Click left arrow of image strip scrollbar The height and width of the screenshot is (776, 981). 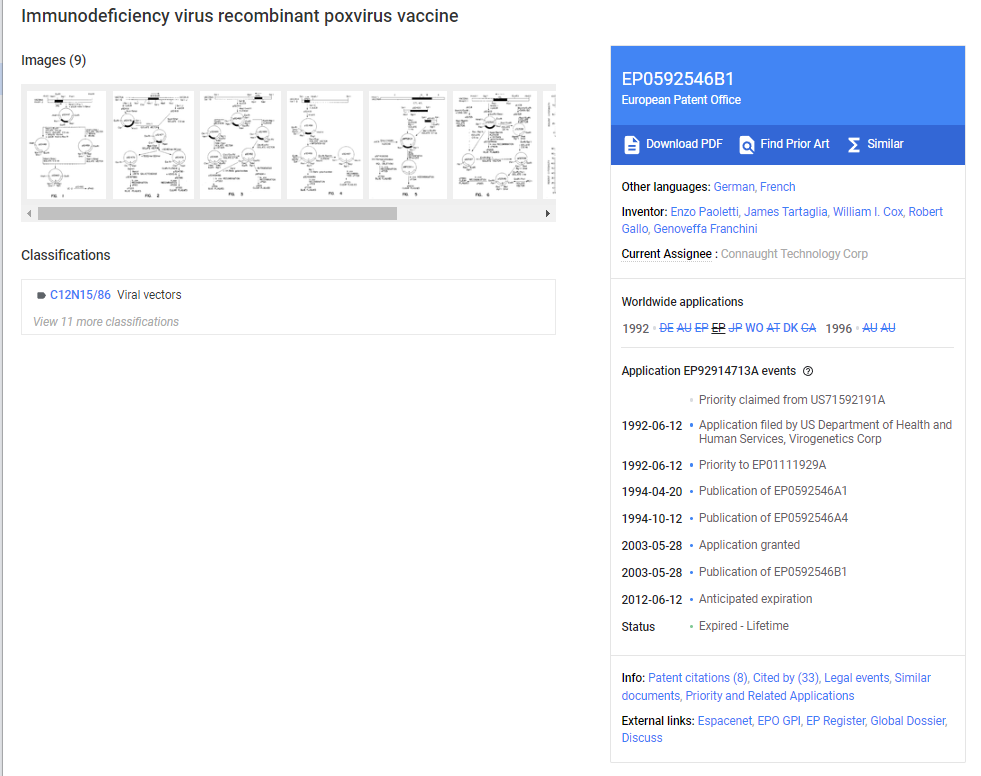(x=29, y=213)
